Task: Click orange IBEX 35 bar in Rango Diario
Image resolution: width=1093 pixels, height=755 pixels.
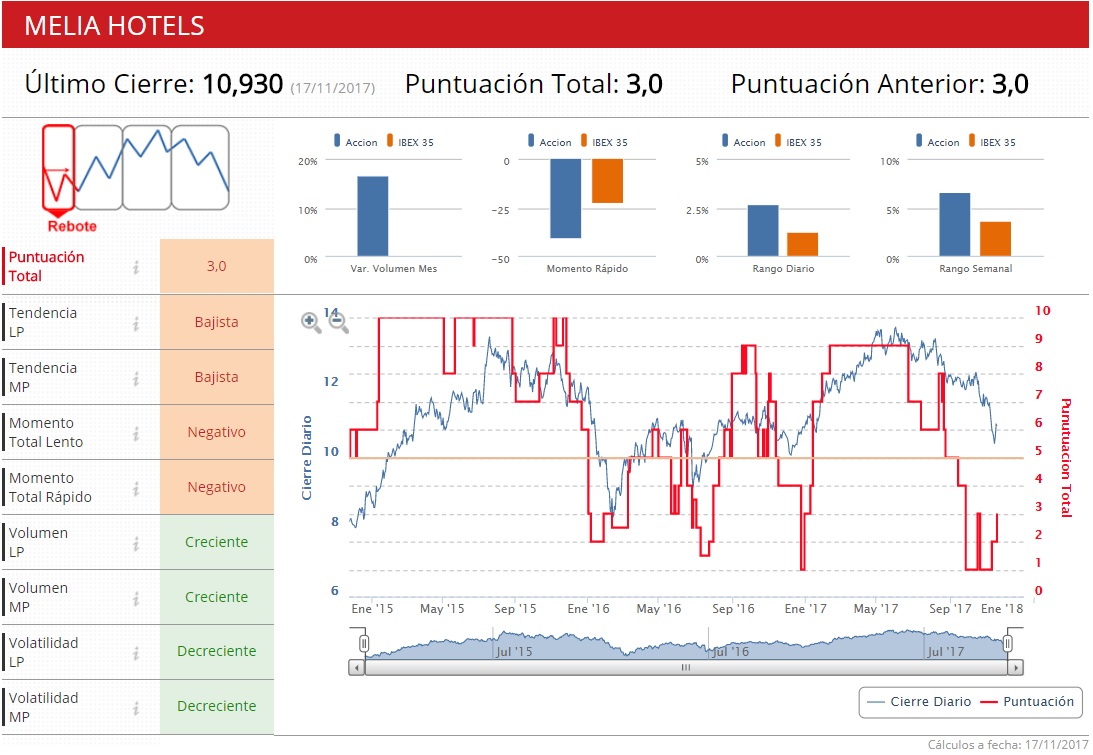Action: [802, 245]
